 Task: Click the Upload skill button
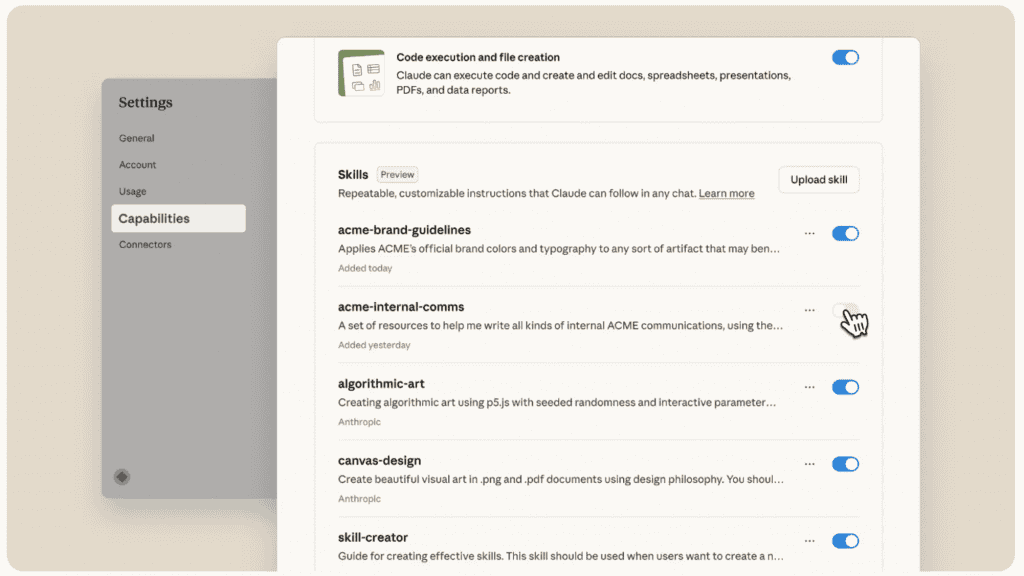click(x=818, y=180)
